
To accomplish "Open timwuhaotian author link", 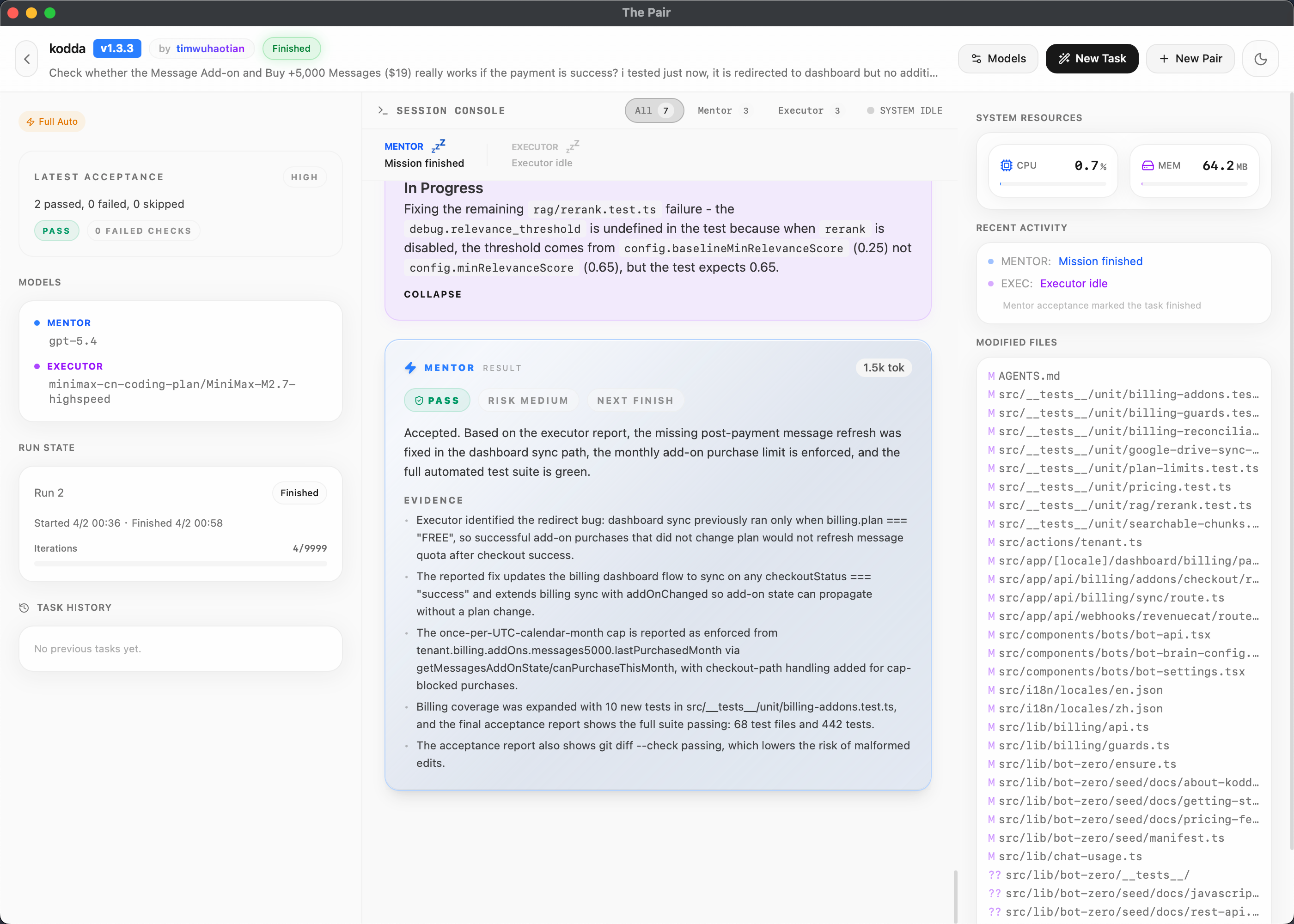I will pyautogui.click(x=211, y=49).
